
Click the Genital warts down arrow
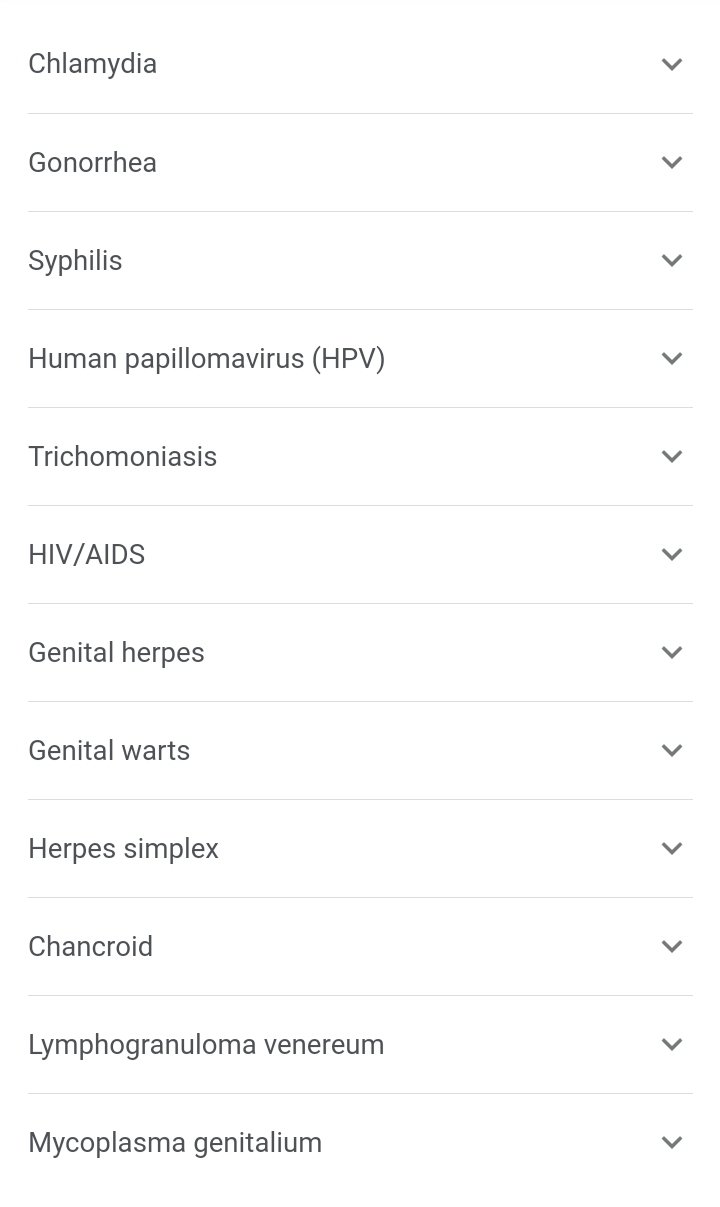click(672, 750)
